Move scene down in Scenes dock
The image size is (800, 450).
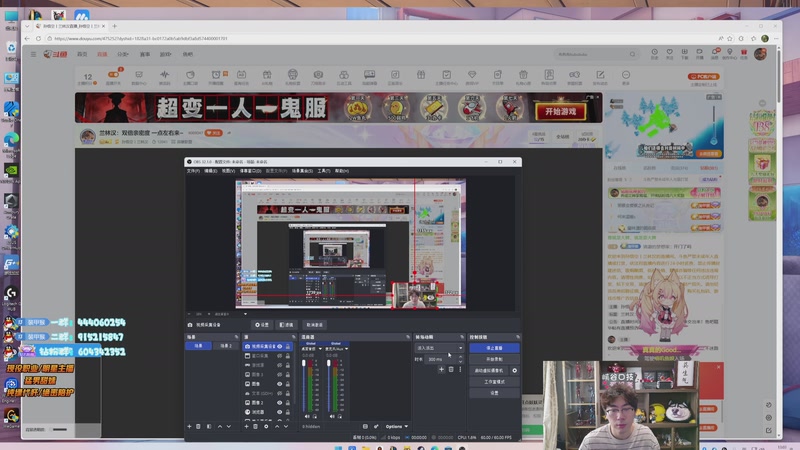click(x=229, y=427)
